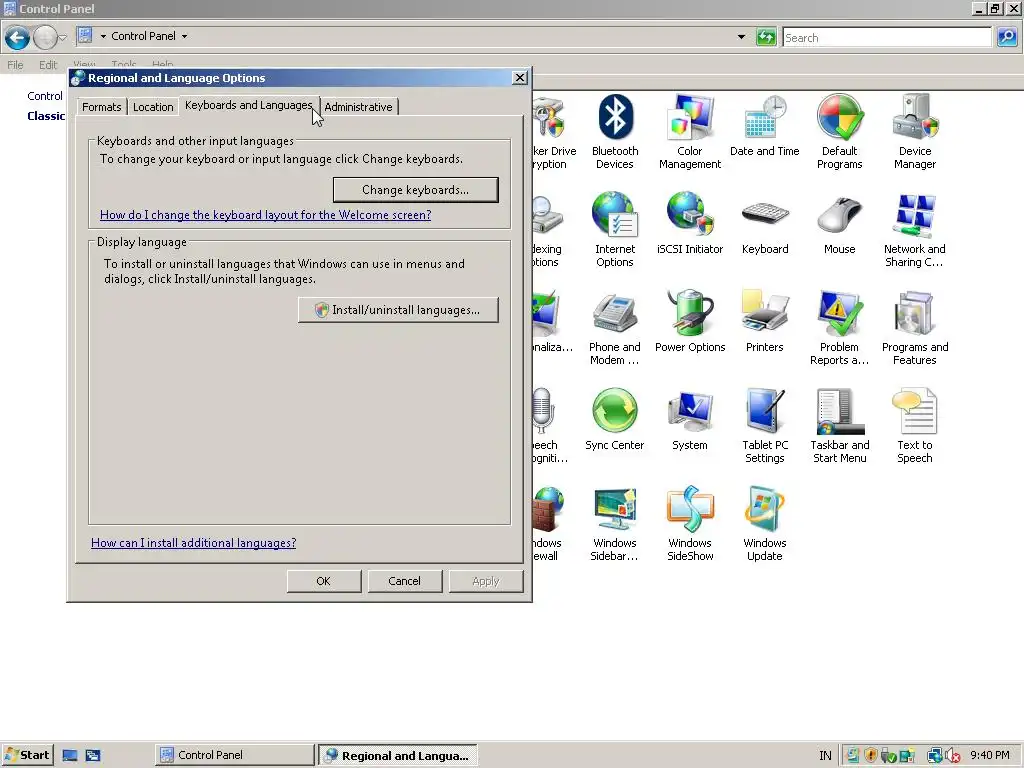Open iSCSI Initiator icon
This screenshot has width=1024, height=768.
[x=690, y=223]
